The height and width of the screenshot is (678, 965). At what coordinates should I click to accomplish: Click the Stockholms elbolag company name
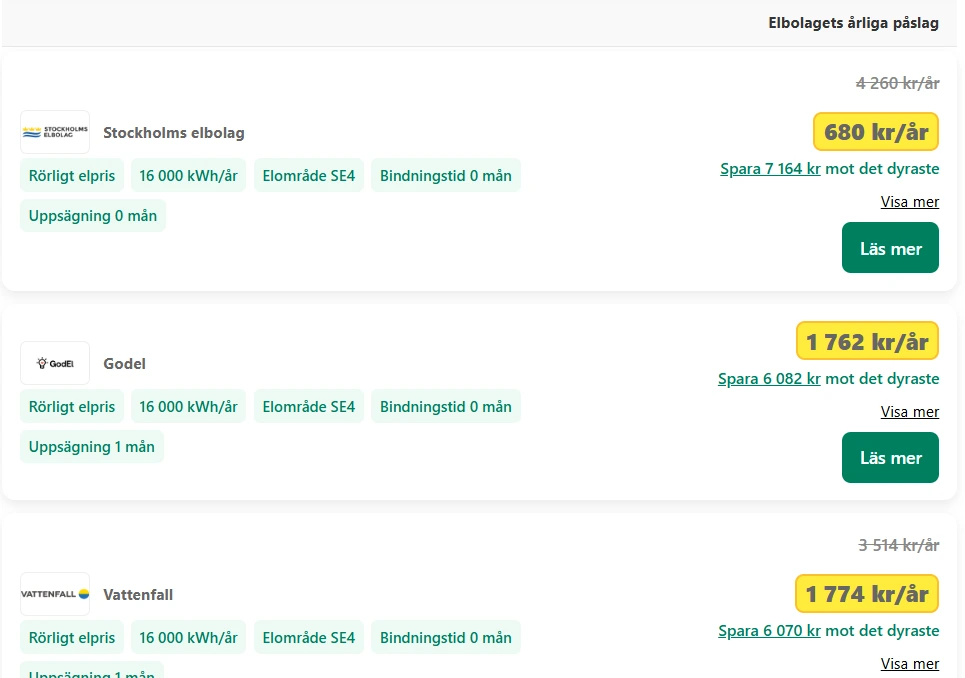(174, 133)
